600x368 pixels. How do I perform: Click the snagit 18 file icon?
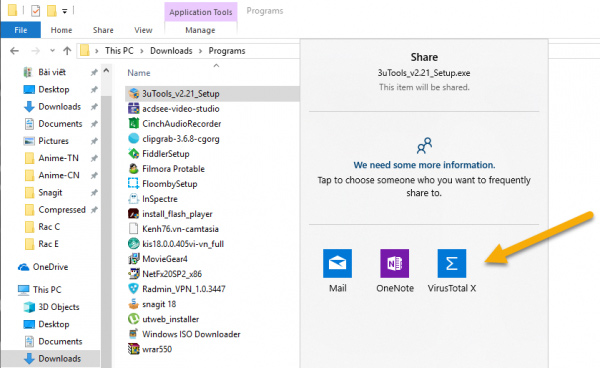[x=134, y=304]
